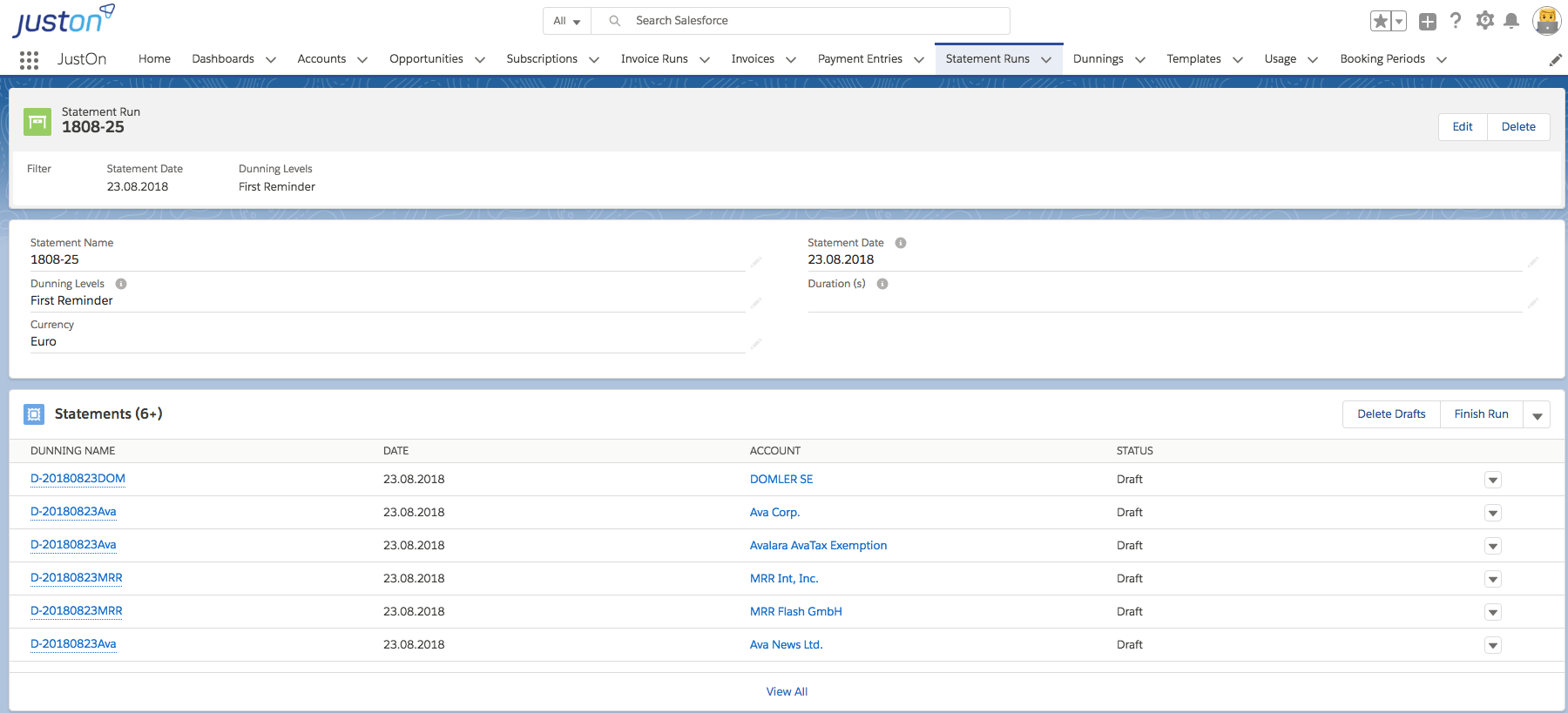The width and height of the screenshot is (1568, 713).
Task: Open the Global Actions plus icon
Action: [1427, 21]
